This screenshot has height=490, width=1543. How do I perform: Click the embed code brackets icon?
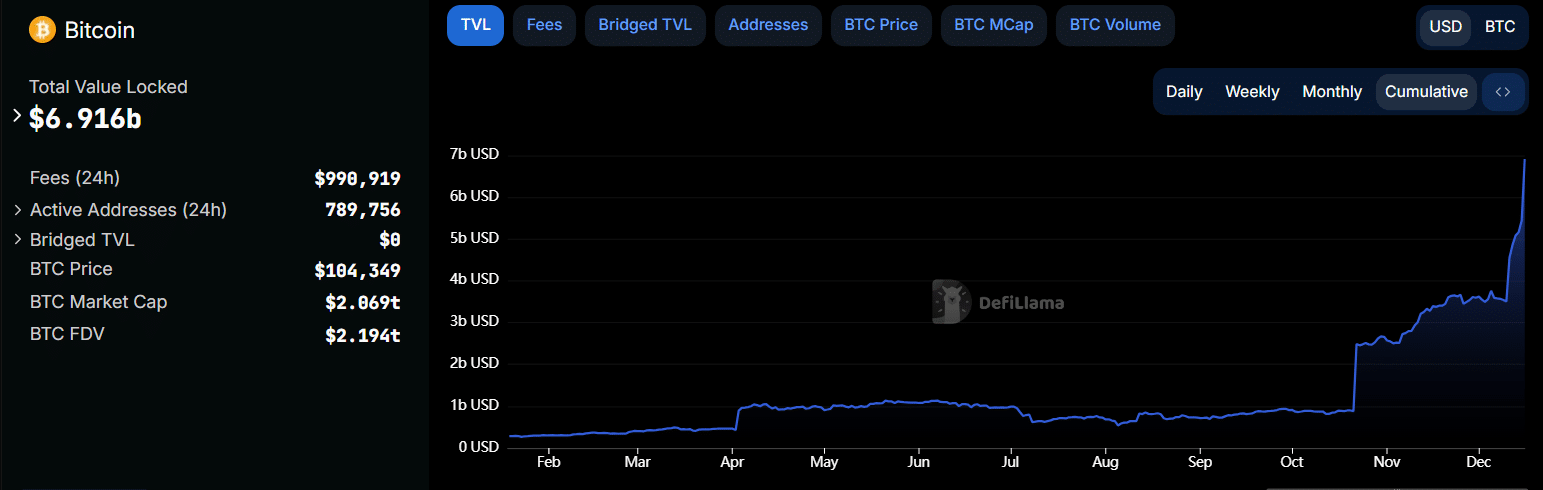(1502, 92)
